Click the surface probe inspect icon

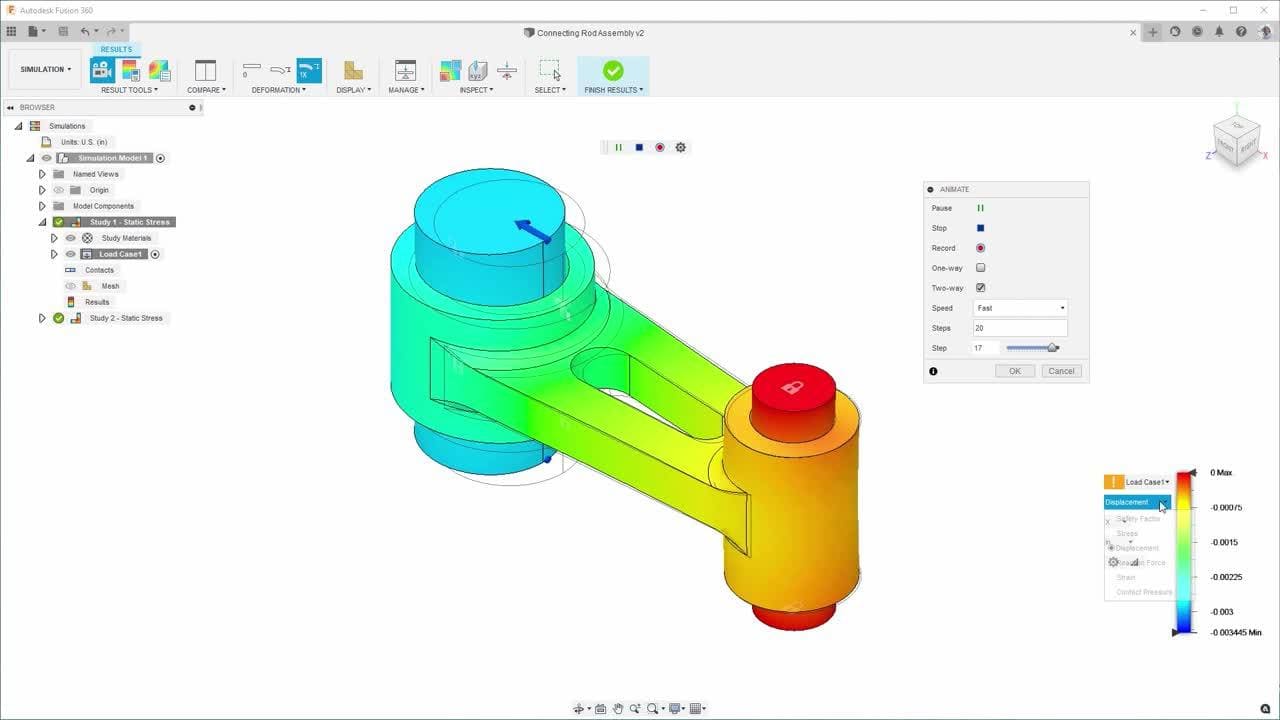point(450,70)
